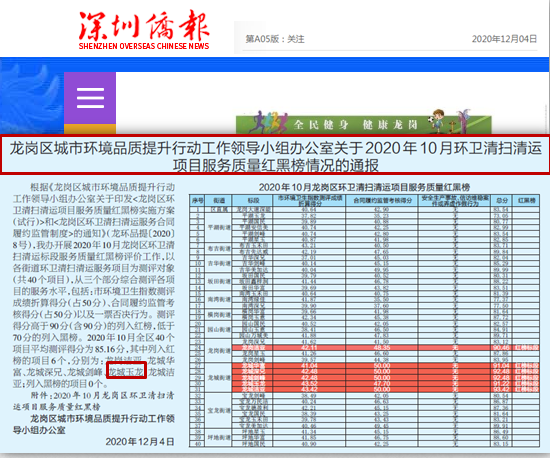
Task: Click the 坪地街道 cell in the table
Action: [x=219, y=437]
